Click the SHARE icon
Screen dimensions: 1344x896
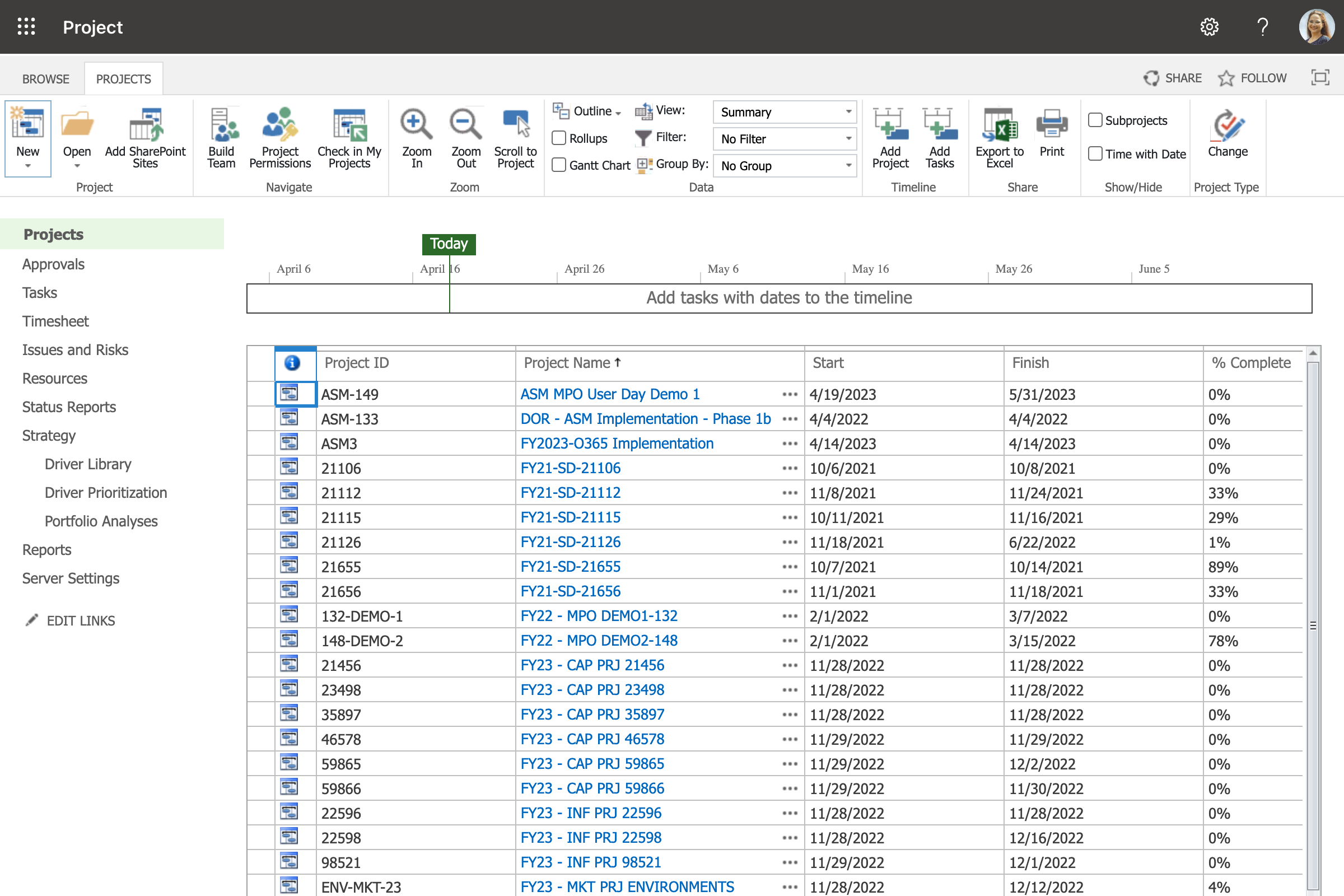click(x=1151, y=78)
